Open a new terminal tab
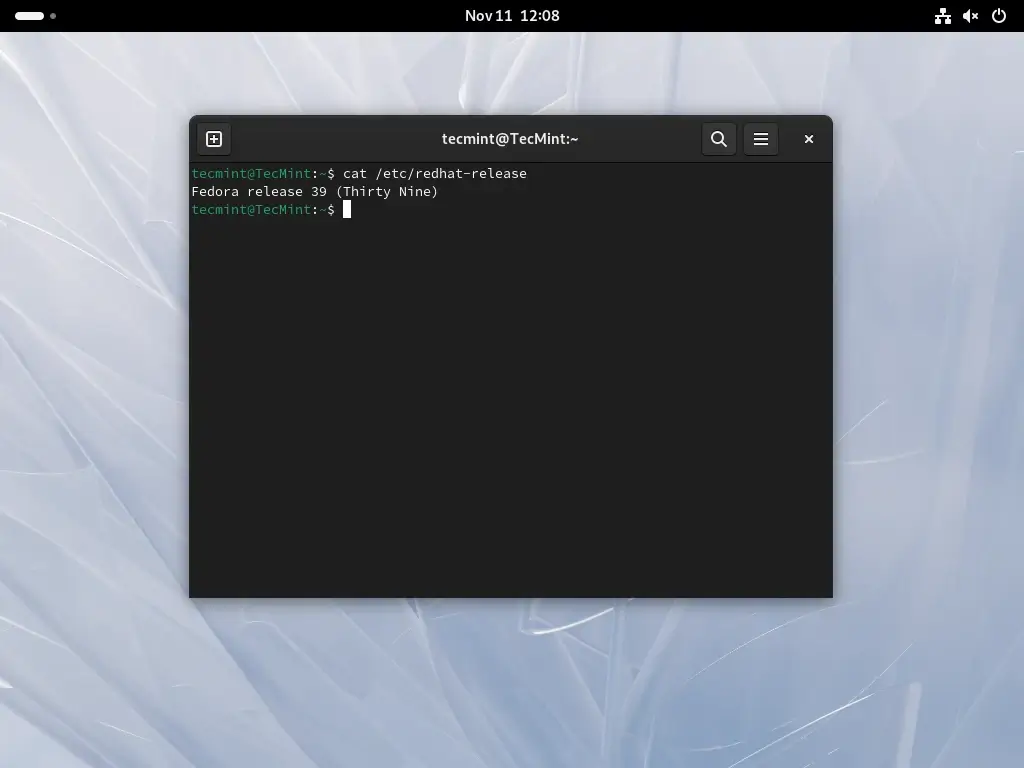This screenshot has height=768, width=1024. pyautogui.click(x=214, y=139)
